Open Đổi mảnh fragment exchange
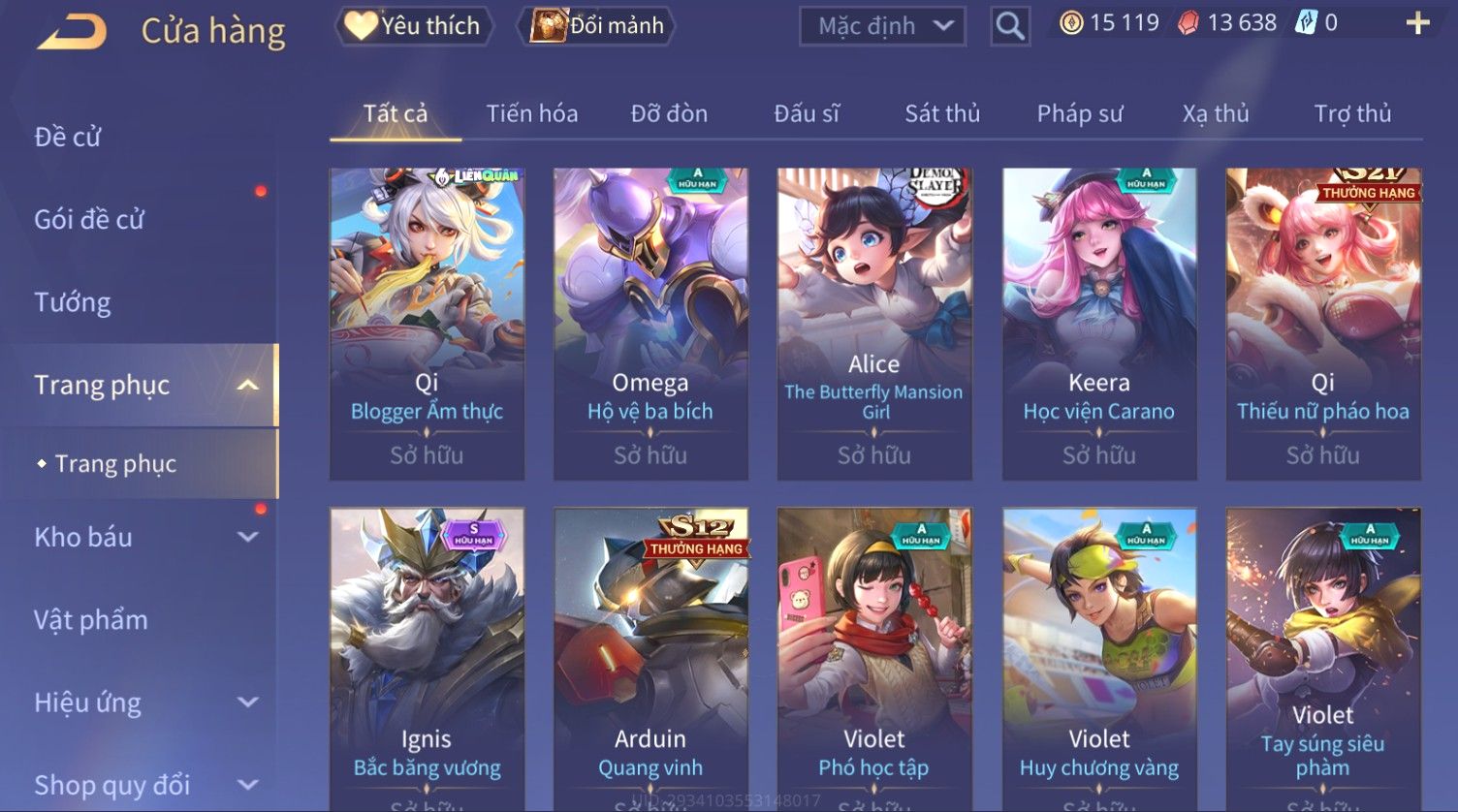Screen dimensions: 1458x812 pyautogui.click(x=596, y=26)
